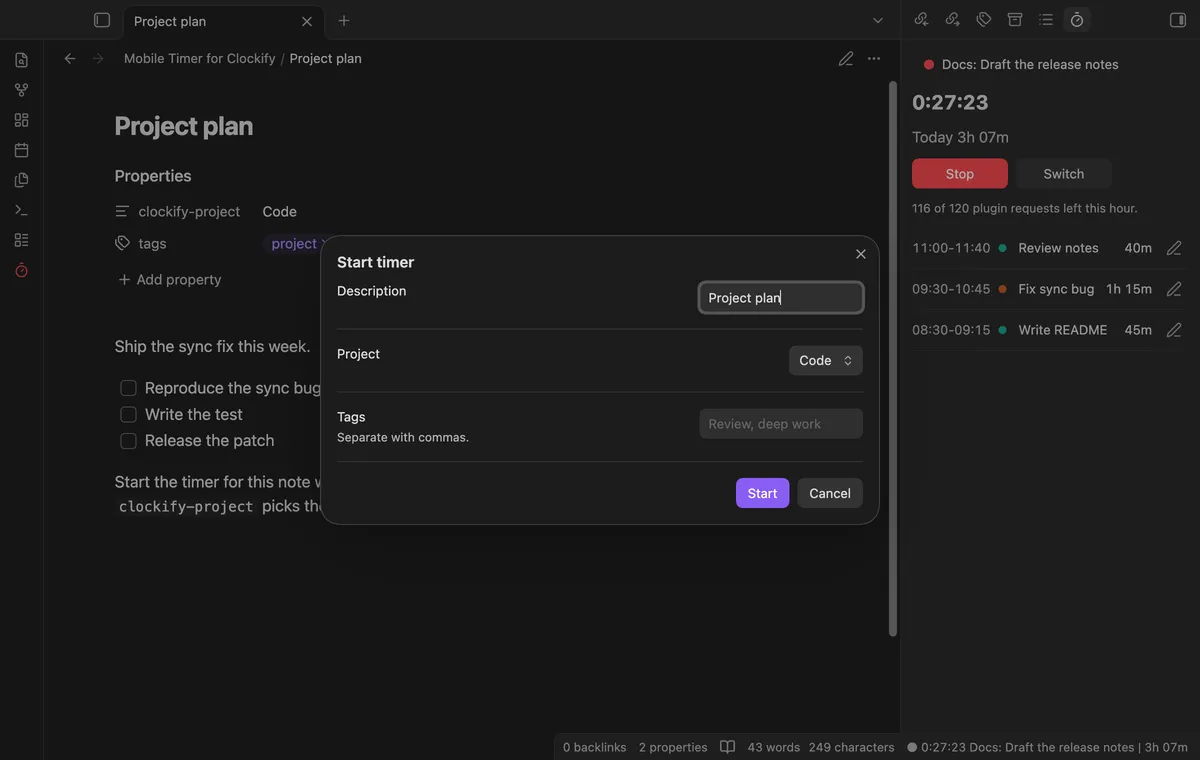The image size is (1200, 760).
Task: Close the Start timer dialog
Action: (861, 254)
